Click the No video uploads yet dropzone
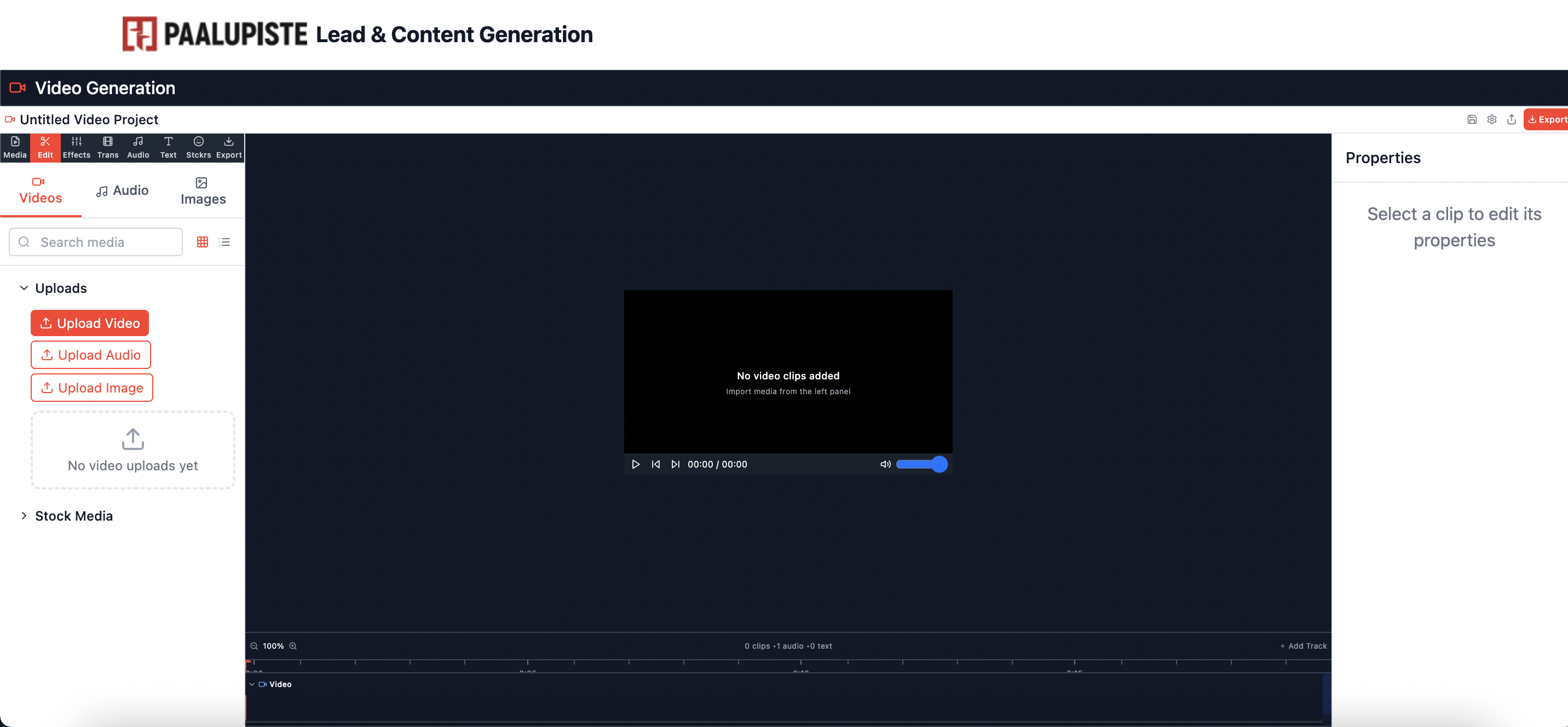This screenshot has height=727, width=1568. [132, 450]
